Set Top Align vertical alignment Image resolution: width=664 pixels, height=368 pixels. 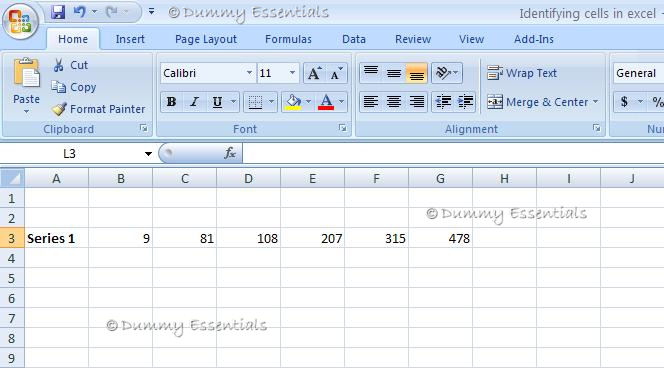[x=371, y=73]
